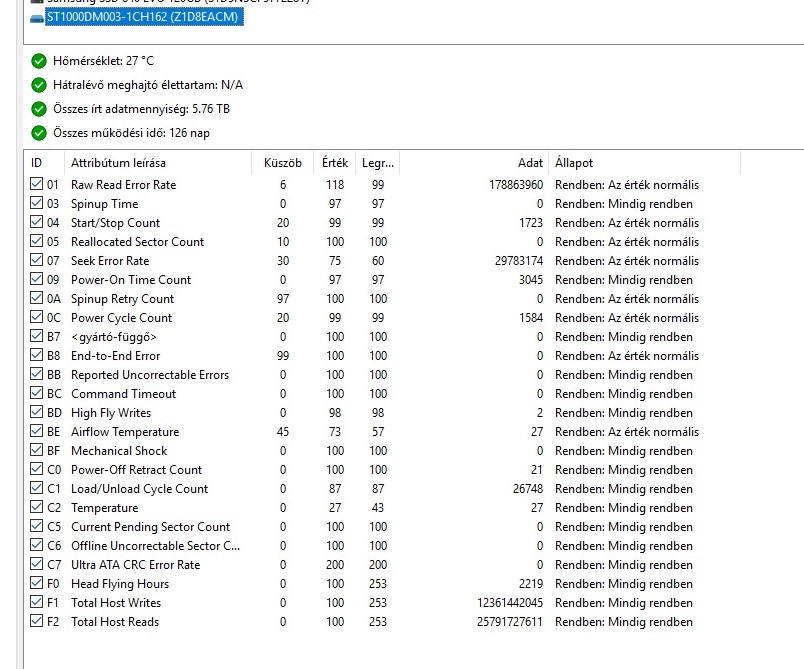Click the hard drive icon beside ST1000DM003
This screenshot has height=669, width=804.
coord(37,19)
